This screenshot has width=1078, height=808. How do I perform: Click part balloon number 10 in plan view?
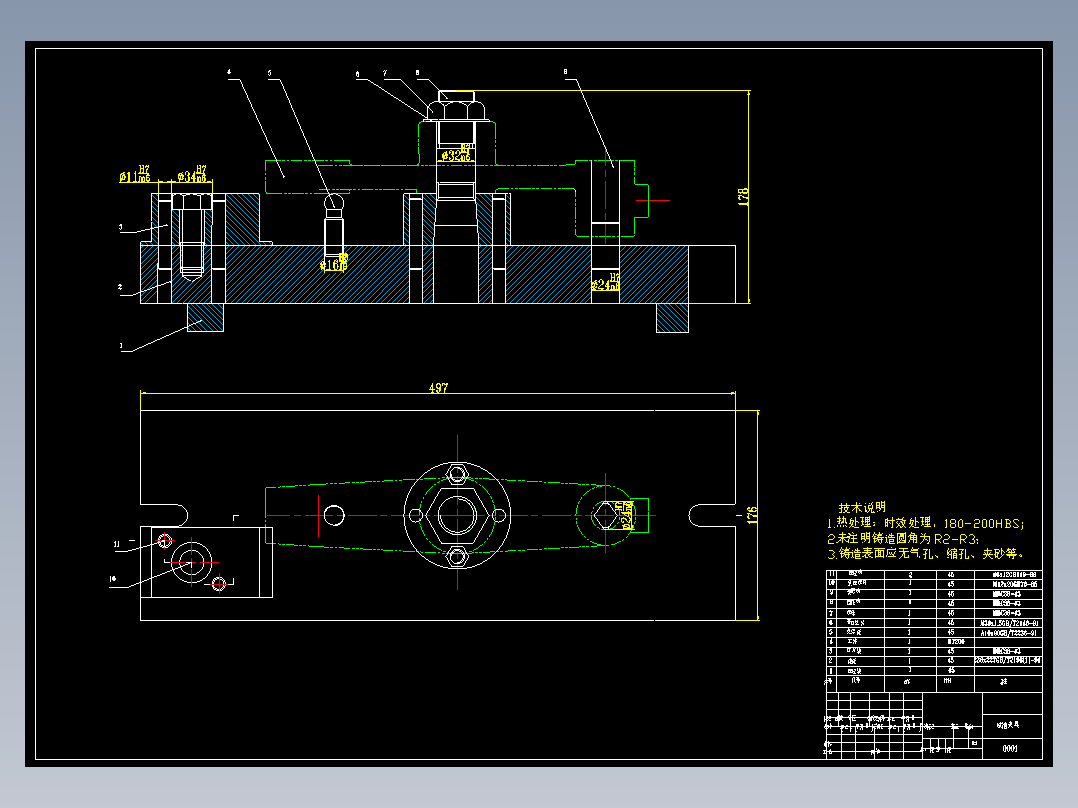pyautogui.click(x=113, y=579)
